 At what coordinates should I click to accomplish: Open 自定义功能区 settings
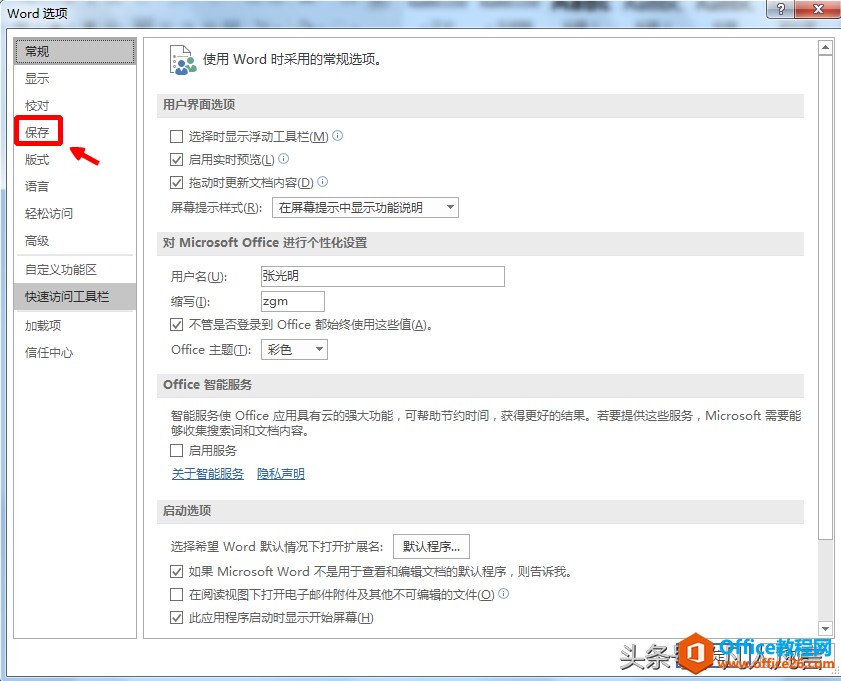[75, 270]
